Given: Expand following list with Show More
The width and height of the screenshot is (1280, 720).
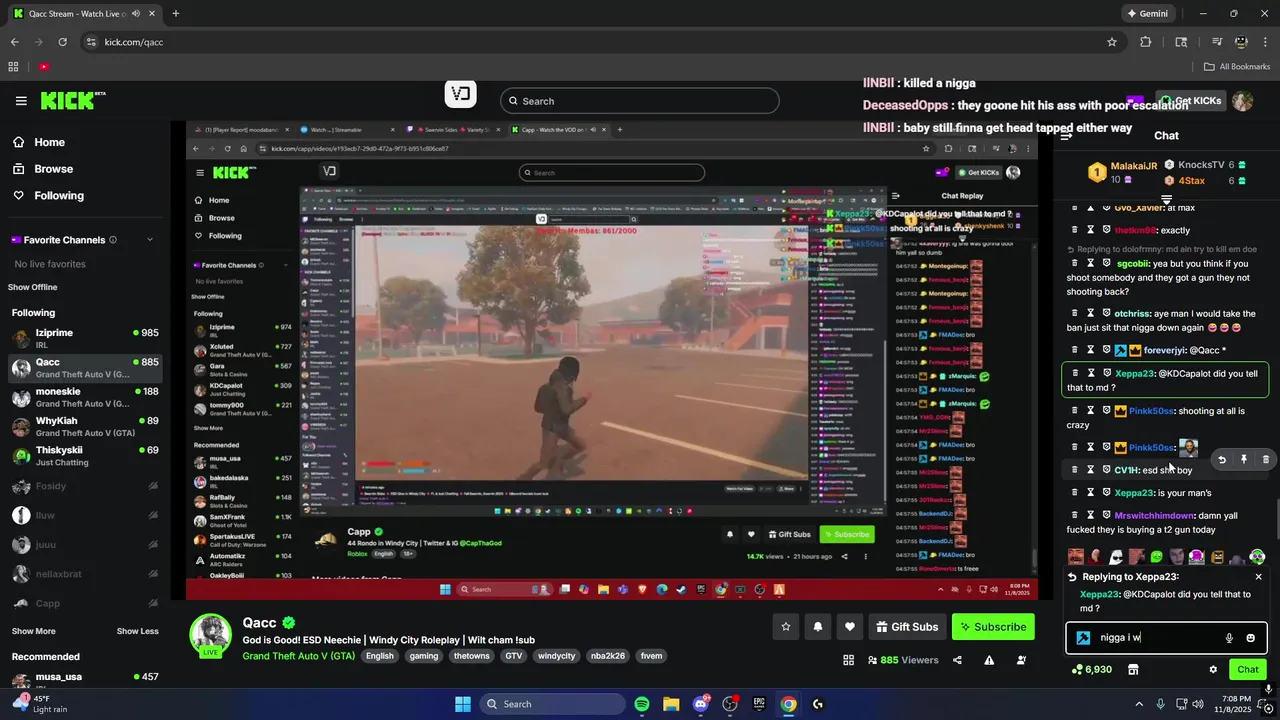Looking at the screenshot, I should [33, 631].
